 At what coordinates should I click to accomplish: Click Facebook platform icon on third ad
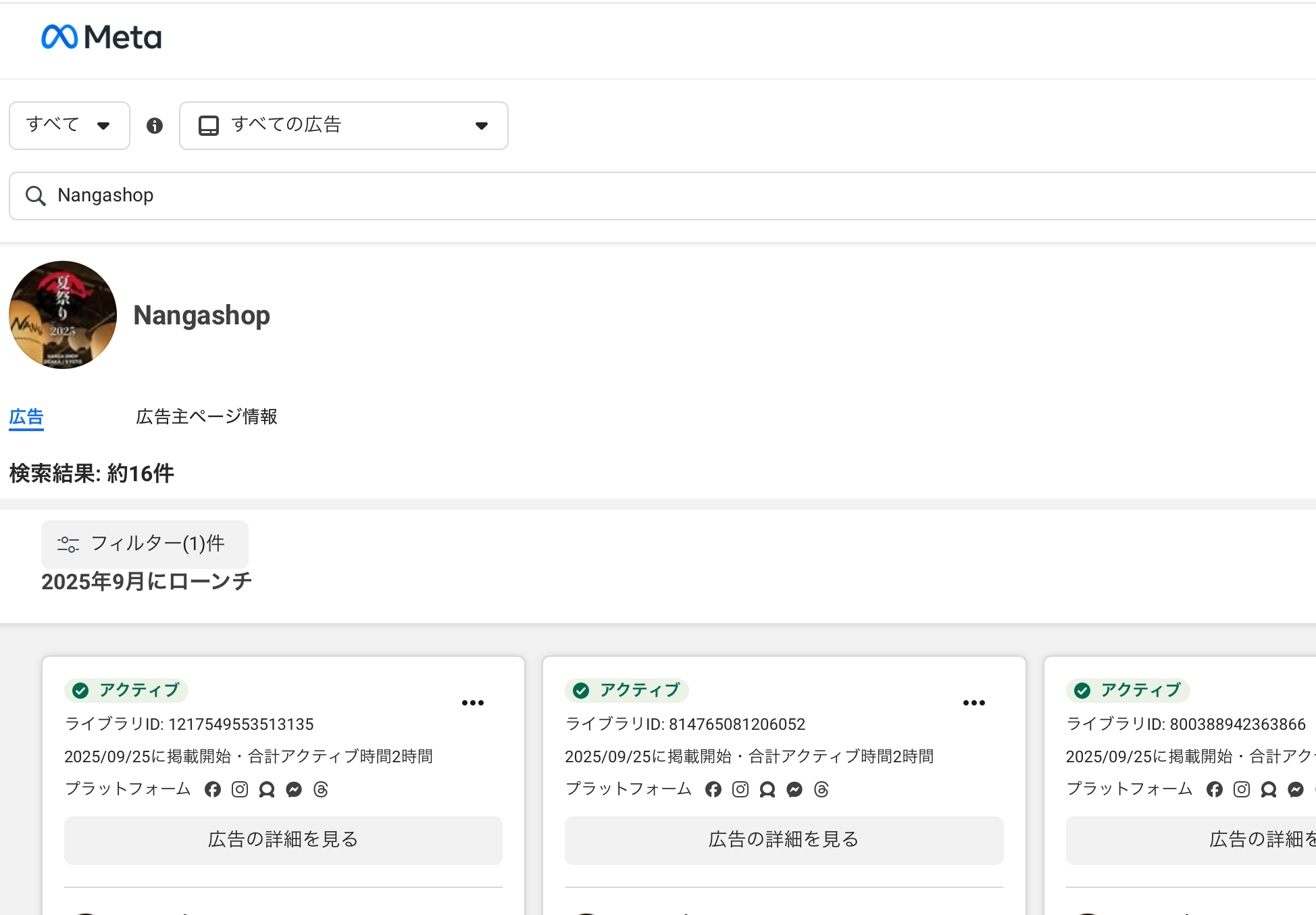[1215, 789]
